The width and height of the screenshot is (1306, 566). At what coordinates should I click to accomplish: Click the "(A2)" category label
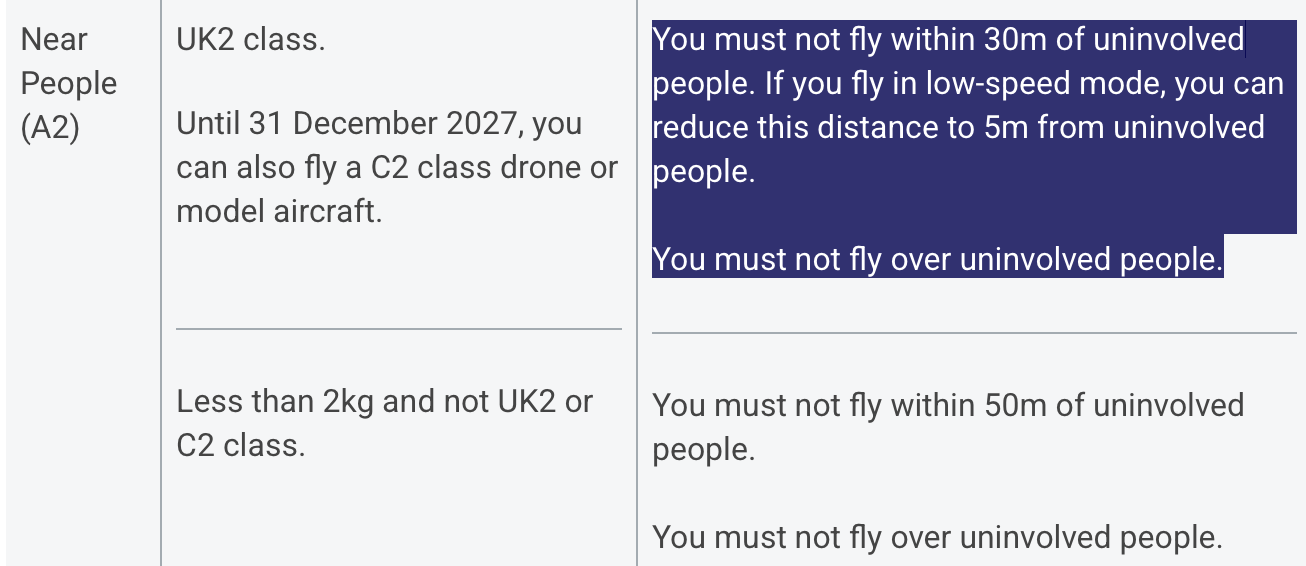[x=50, y=128]
